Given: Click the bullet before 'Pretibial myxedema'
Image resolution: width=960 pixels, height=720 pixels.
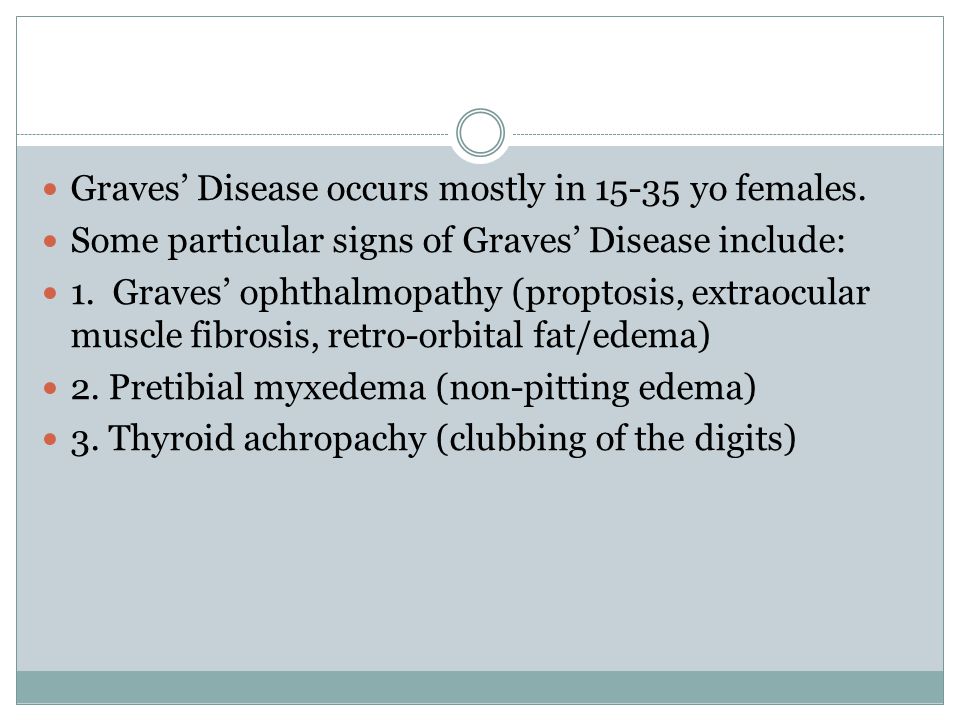Looking at the screenshot, I should pos(50,388).
